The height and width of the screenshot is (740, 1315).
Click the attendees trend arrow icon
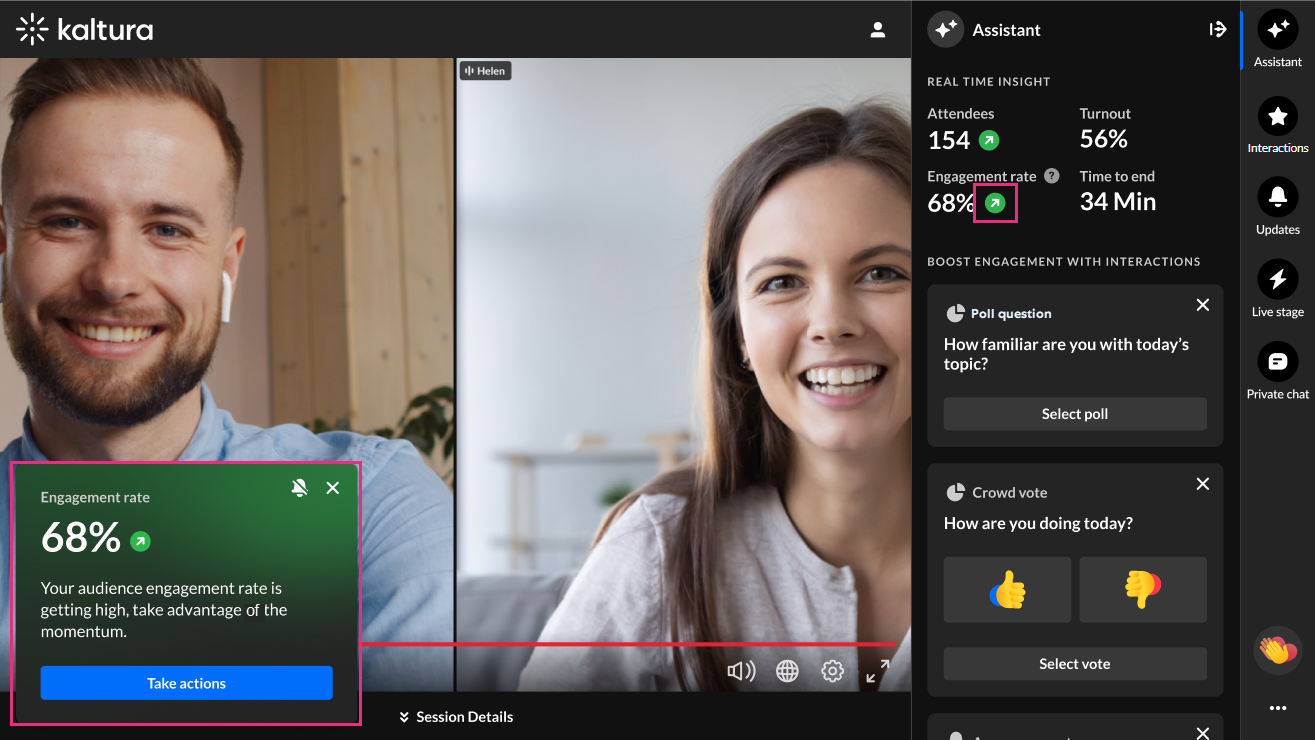[x=988, y=140]
